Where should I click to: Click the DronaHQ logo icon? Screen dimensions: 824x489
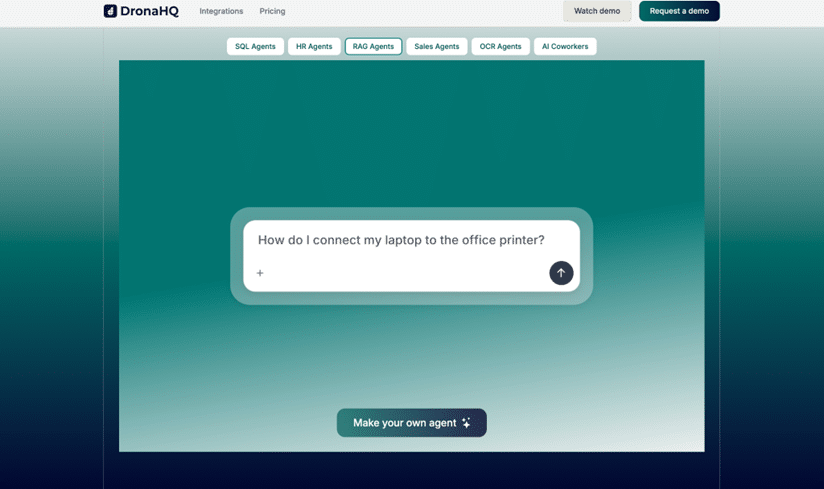coord(110,11)
